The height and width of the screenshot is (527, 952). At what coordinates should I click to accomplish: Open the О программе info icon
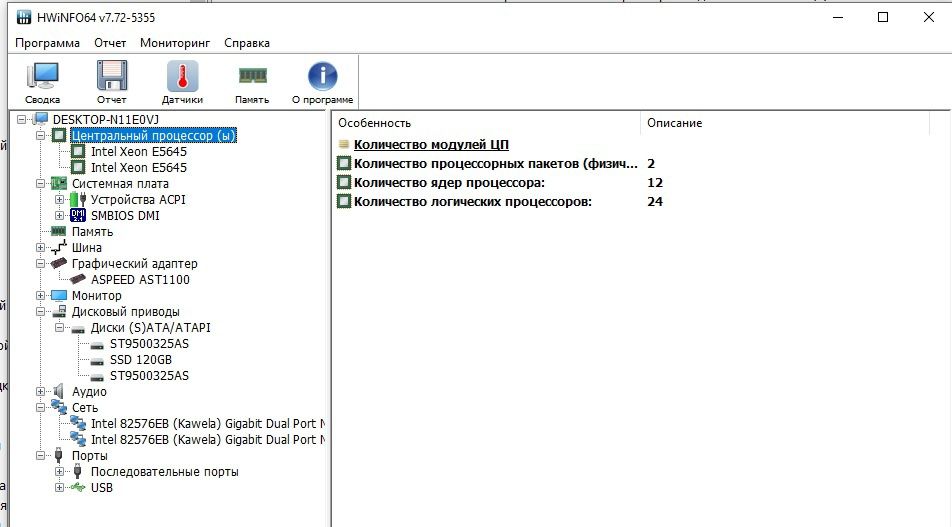click(x=322, y=76)
